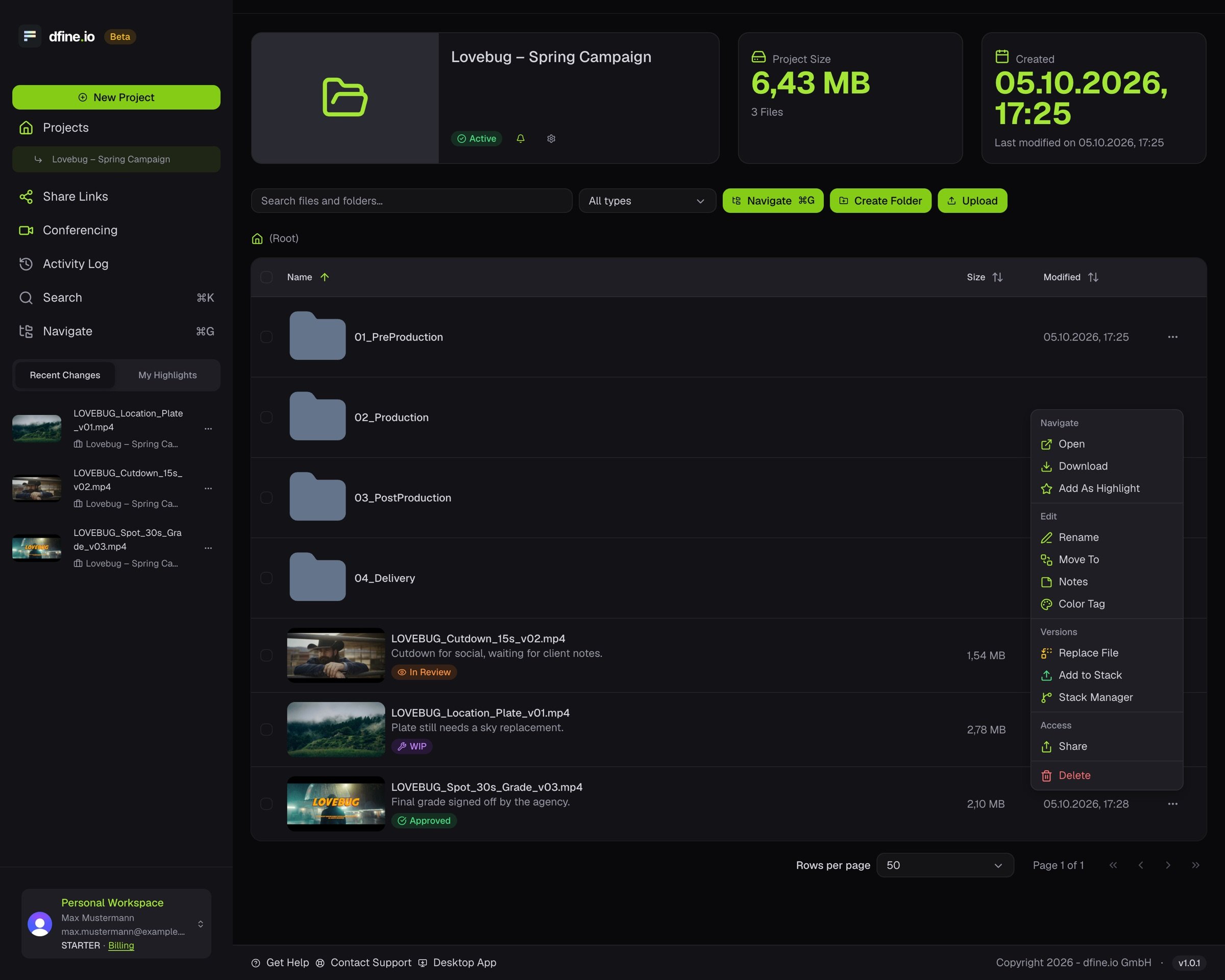Open options for recent LOVEBUG_Location_Plate item

tap(208, 429)
